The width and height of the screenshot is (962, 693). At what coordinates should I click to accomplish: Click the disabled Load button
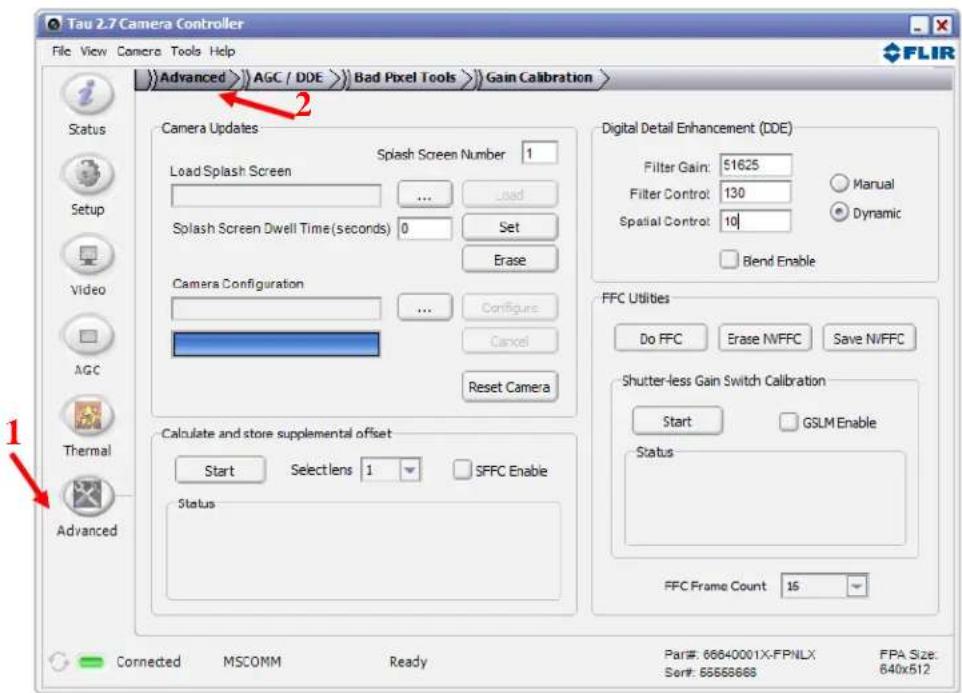click(509, 194)
